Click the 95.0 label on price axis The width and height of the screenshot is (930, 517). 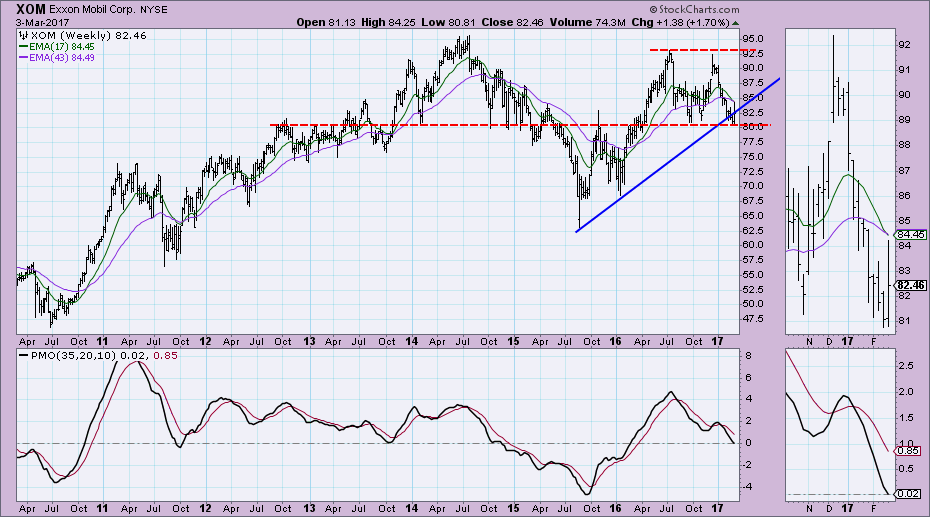coord(756,39)
